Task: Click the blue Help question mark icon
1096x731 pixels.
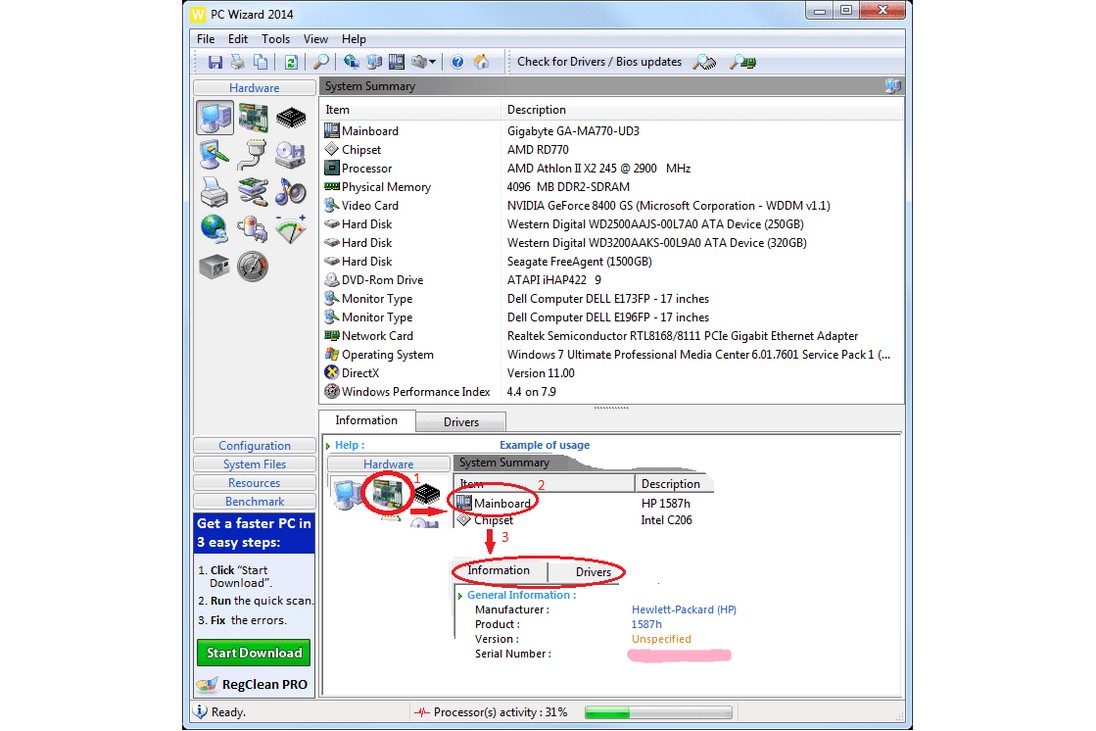Action: click(457, 62)
